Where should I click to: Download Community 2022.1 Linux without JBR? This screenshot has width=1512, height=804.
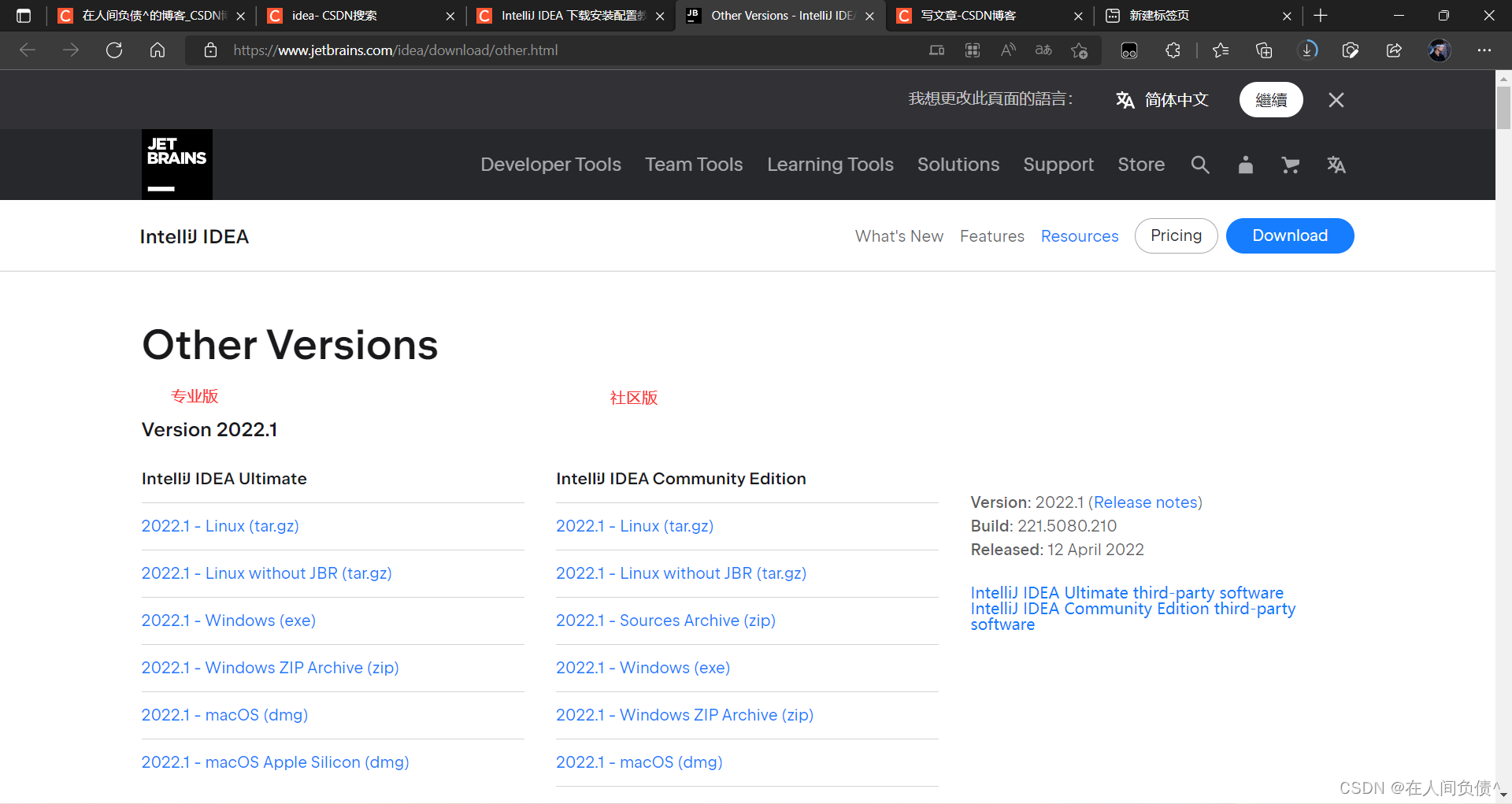point(681,573)
